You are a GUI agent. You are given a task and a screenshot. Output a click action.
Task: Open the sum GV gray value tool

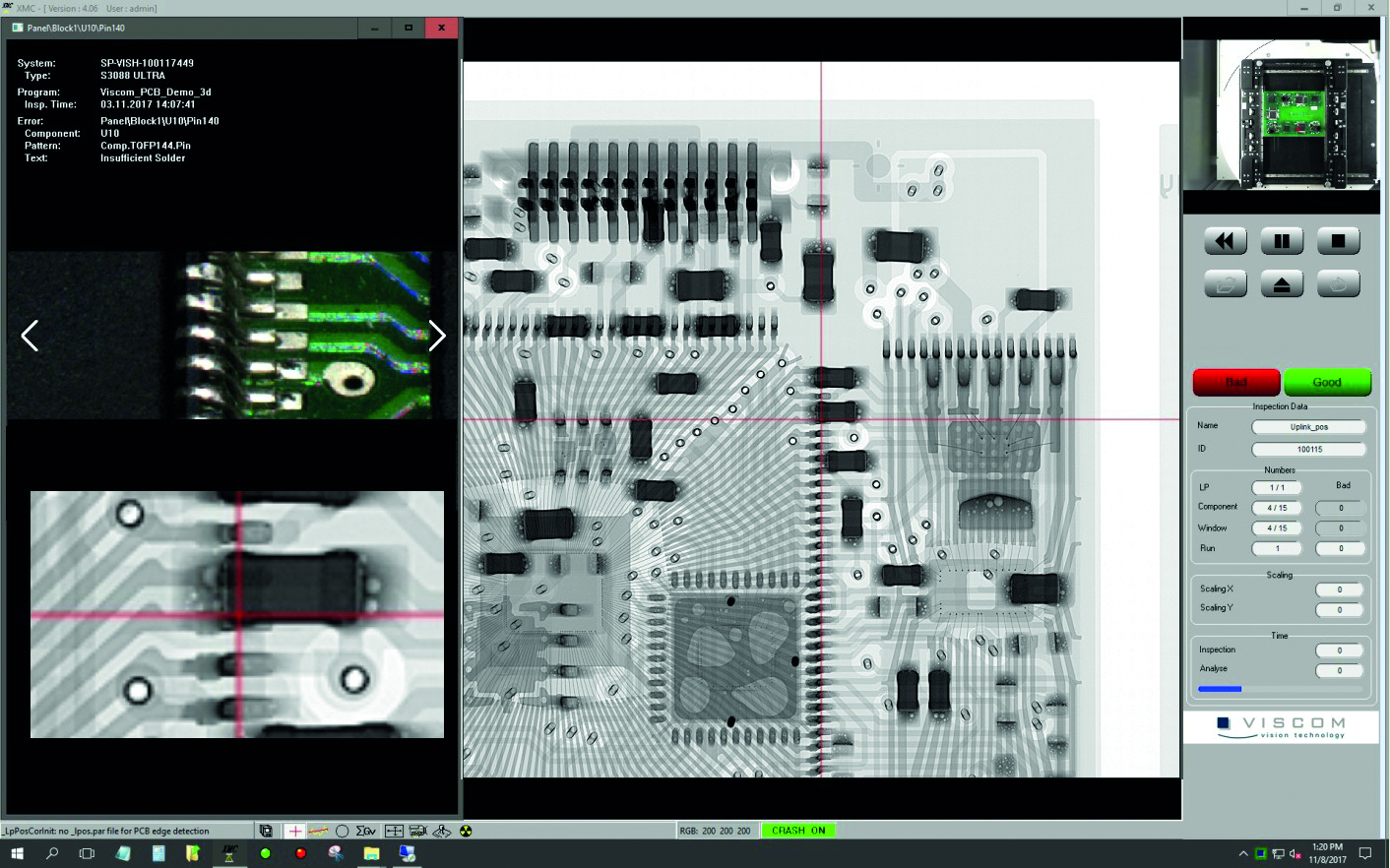pos(366,831)
